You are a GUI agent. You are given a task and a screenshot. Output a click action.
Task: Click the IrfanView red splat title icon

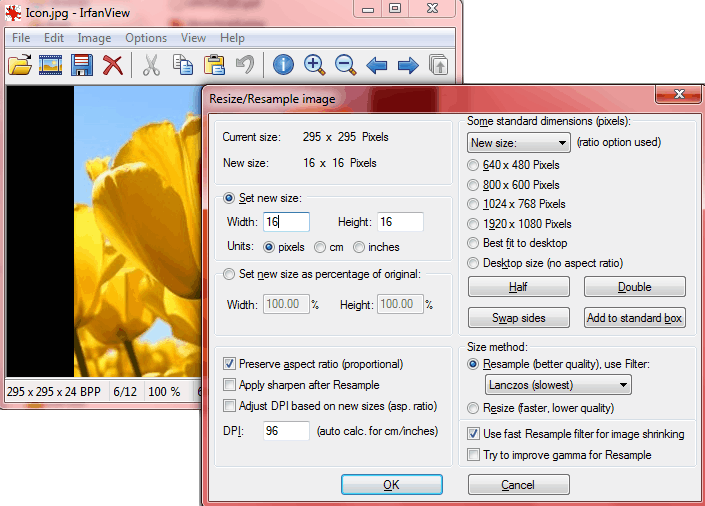tap(13, 13)
